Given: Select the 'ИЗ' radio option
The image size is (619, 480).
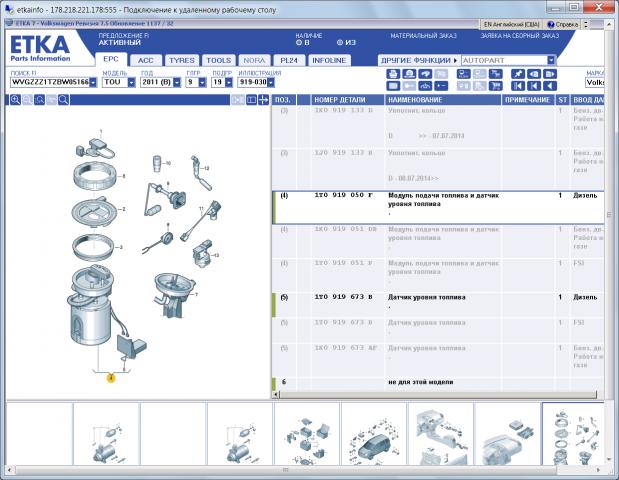Looking at the screenshot, I should pos(340,43).
